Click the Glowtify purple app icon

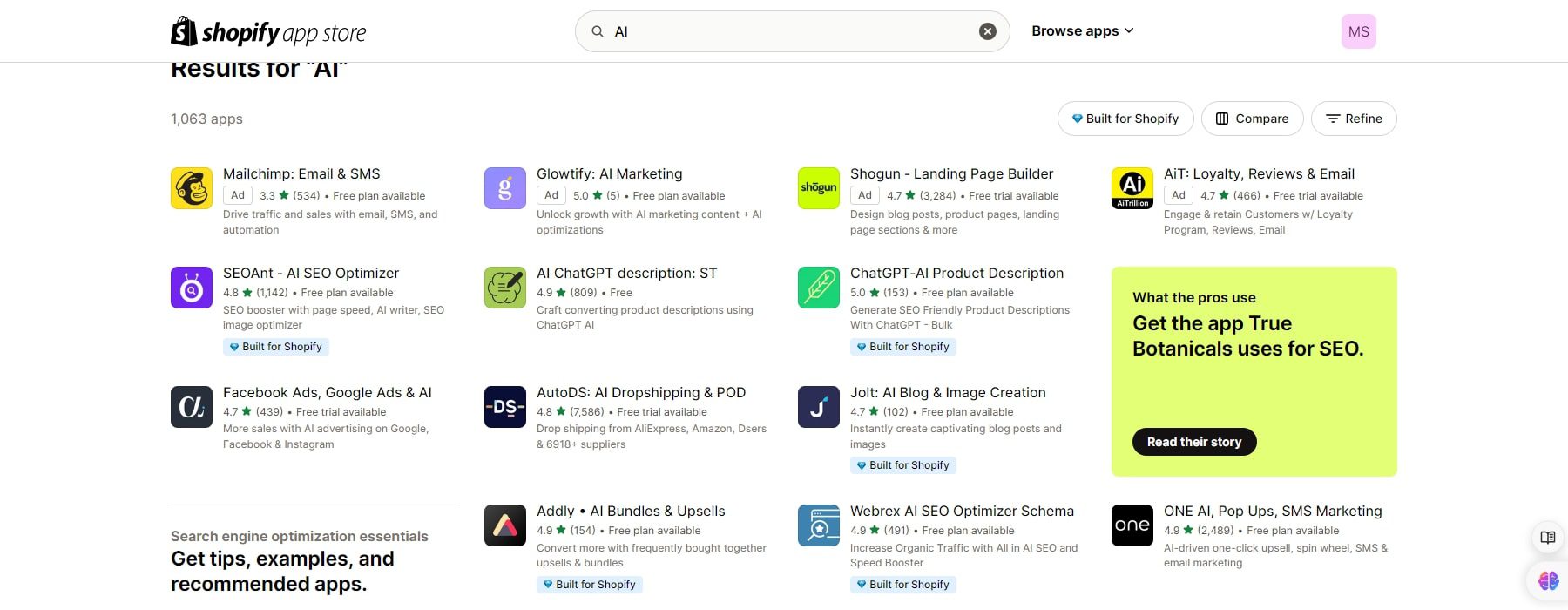pos(505,188)
